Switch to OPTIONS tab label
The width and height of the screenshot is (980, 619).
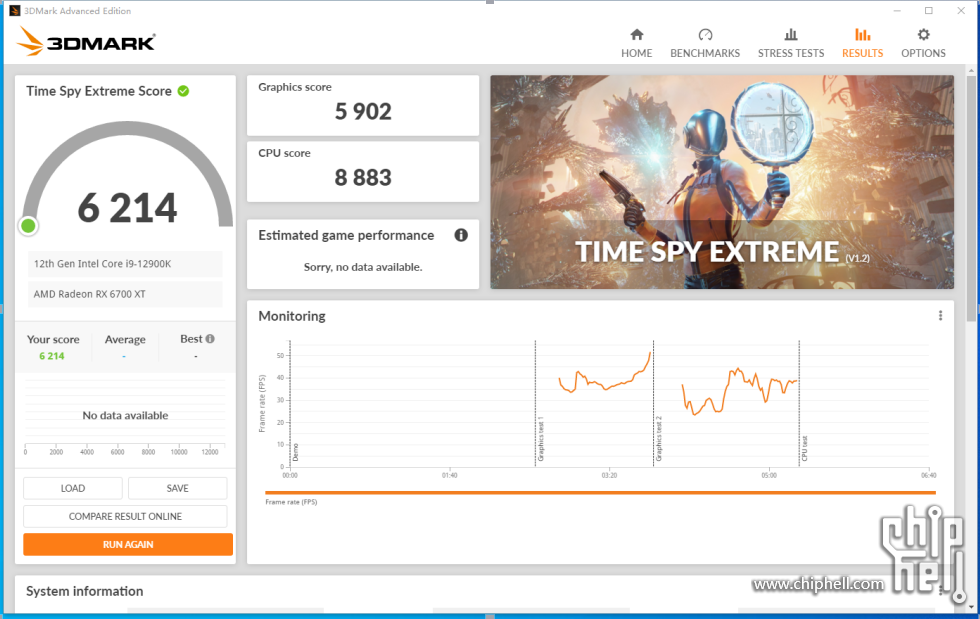tap(923, 53)
